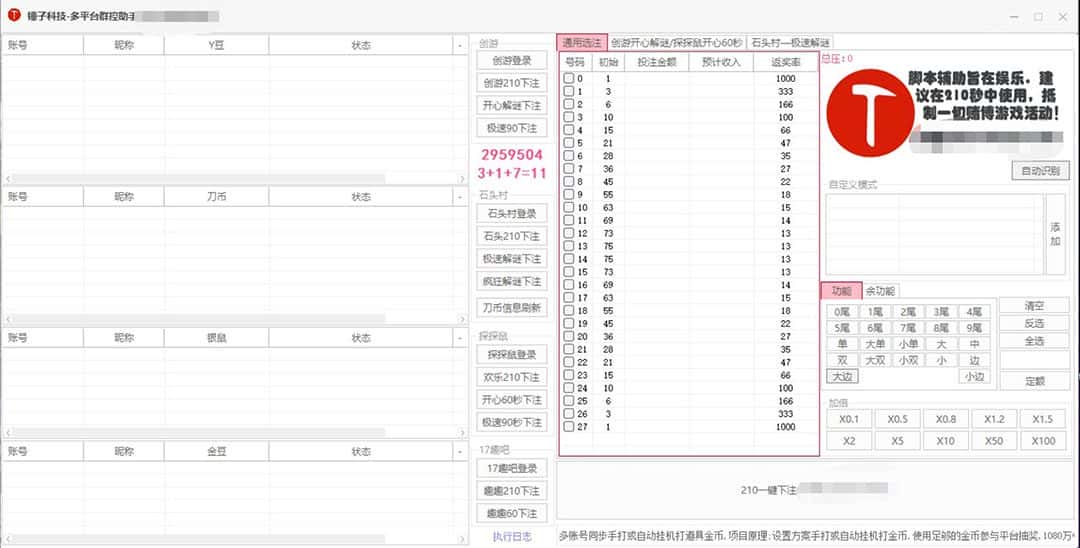
Task: Switch to the 通用选注 tab
Action: (581, 42)
